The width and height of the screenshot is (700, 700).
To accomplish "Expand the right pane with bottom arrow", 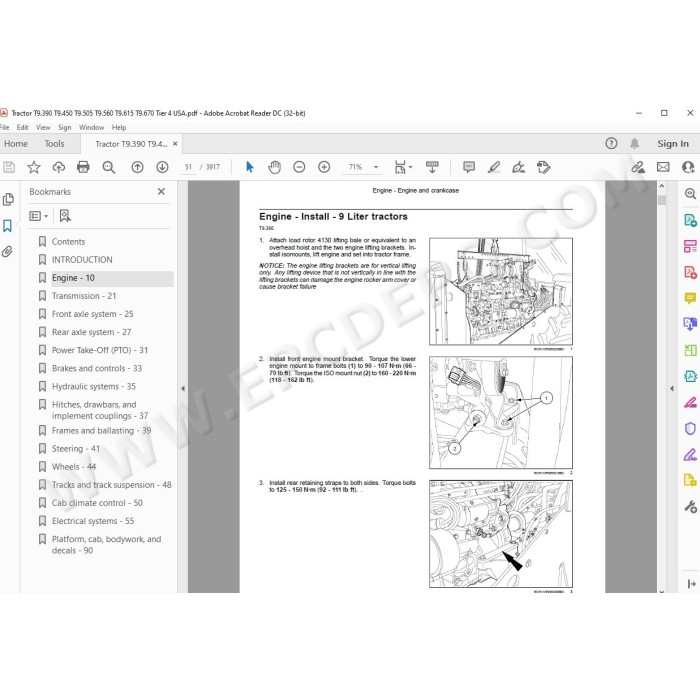I will pos(692,583).
